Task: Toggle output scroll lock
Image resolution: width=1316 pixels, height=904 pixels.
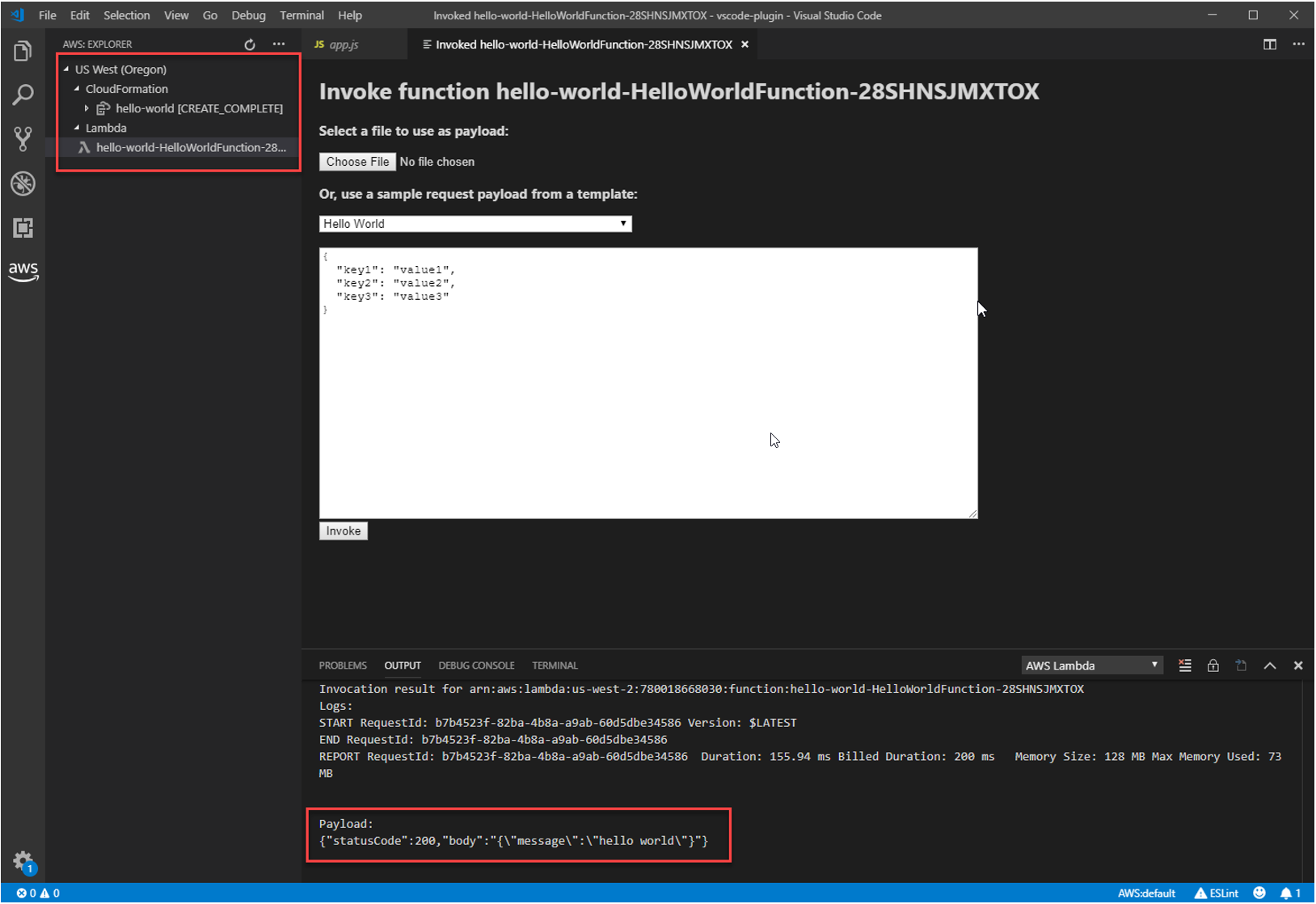Action: pos(1213,665)
